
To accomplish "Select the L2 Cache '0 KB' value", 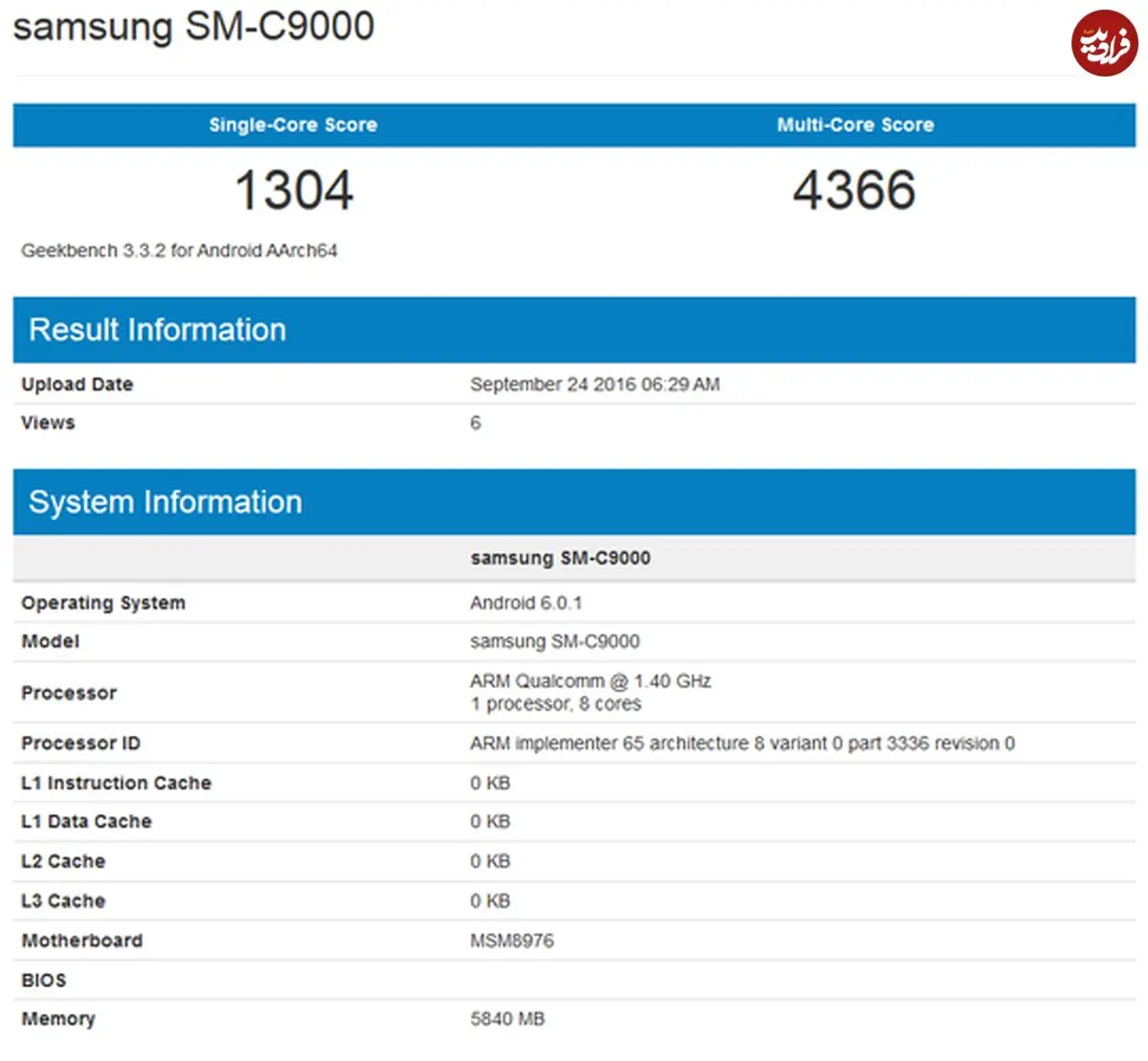I will click(490, 861).
